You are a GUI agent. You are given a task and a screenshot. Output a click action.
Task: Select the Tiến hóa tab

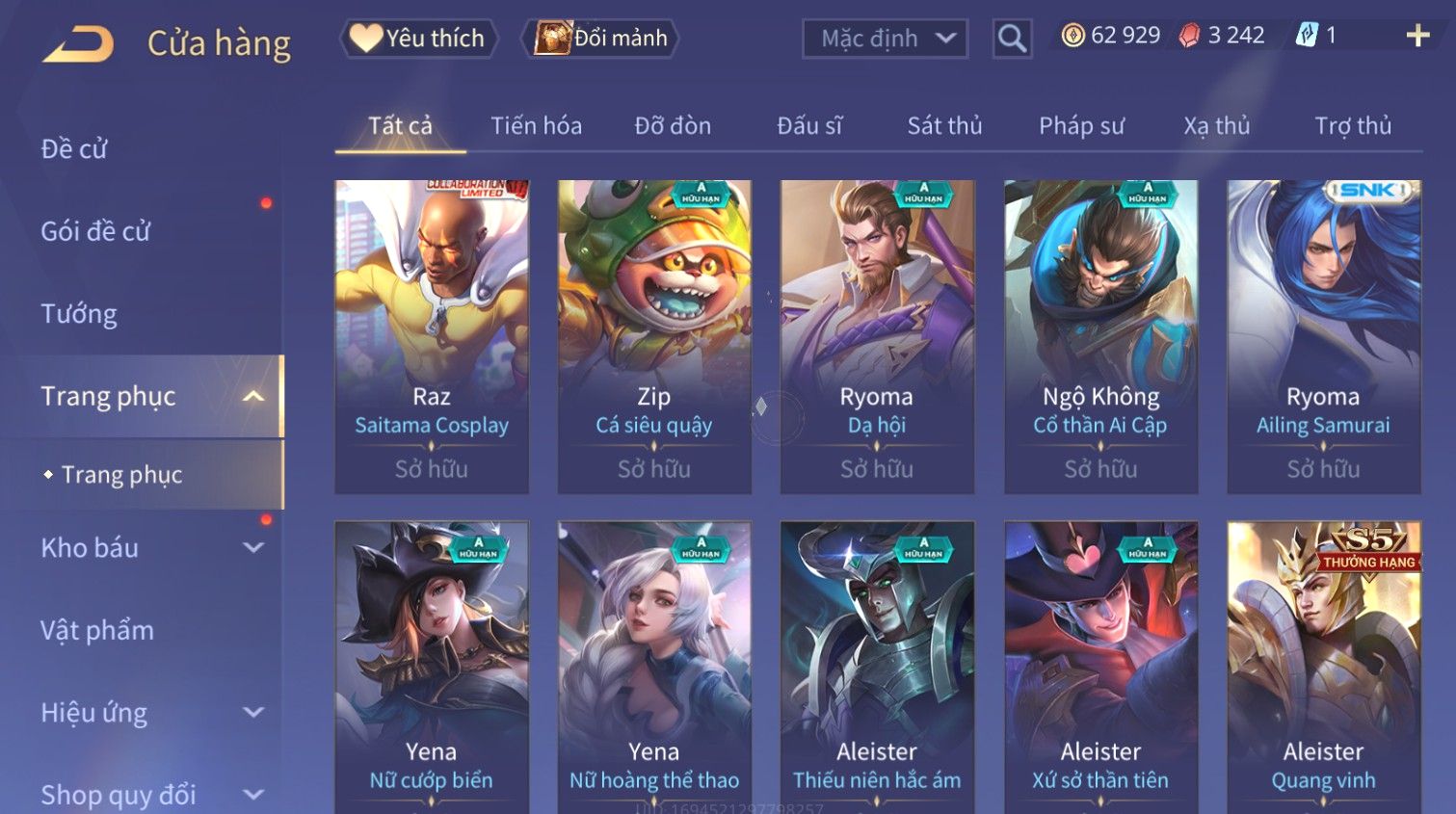coord(536,125)
